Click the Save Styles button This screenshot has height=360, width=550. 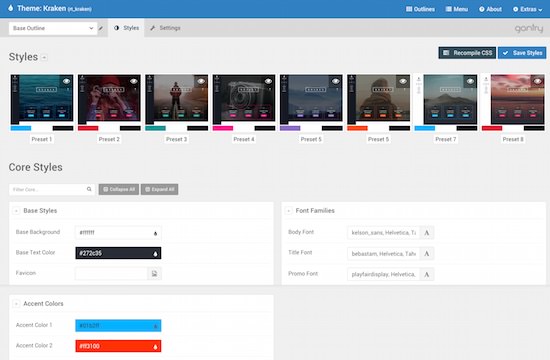tap(522, 53)
